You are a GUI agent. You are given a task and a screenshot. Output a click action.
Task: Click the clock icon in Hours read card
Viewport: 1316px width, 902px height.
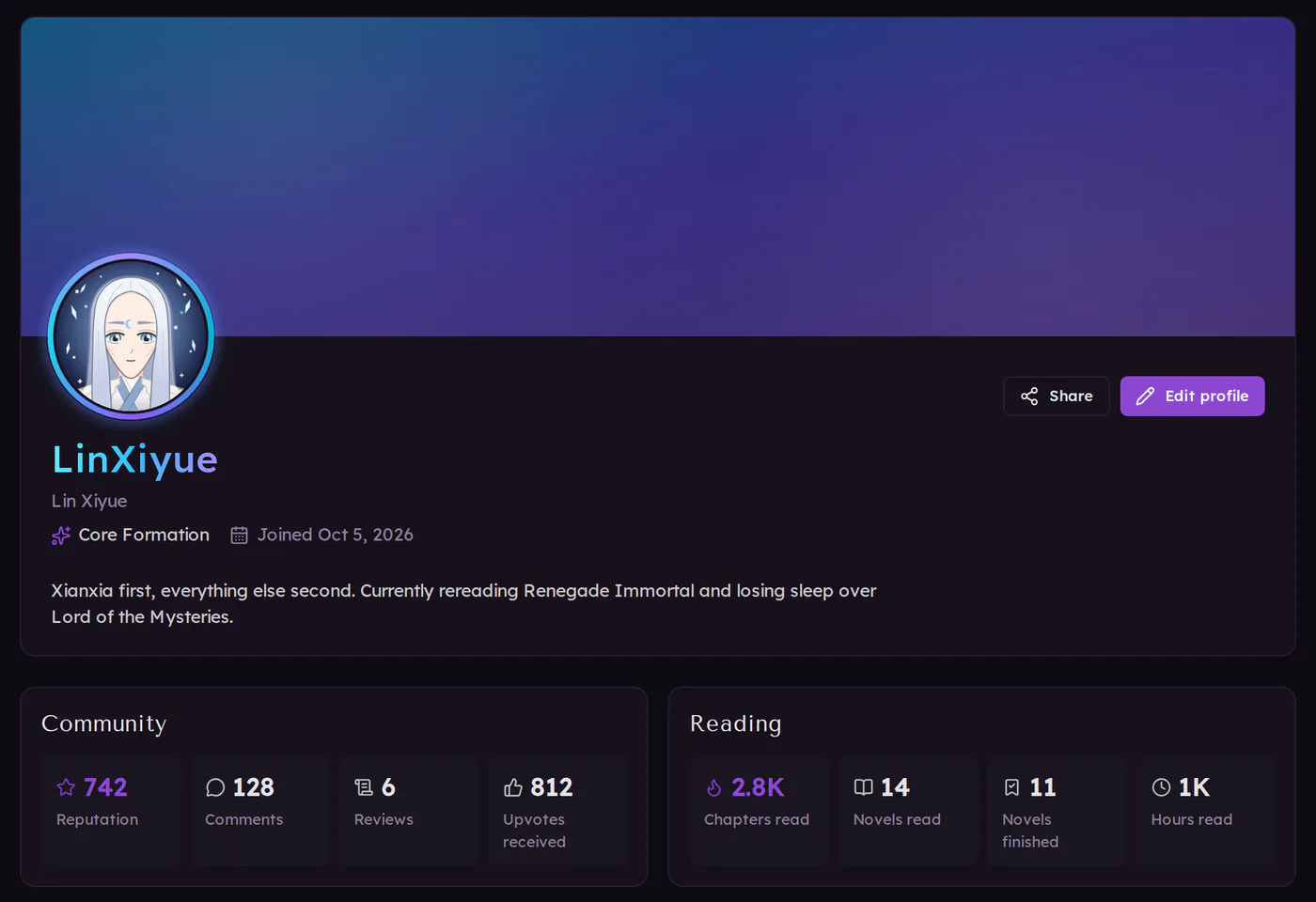click(x=1162, y=787)
